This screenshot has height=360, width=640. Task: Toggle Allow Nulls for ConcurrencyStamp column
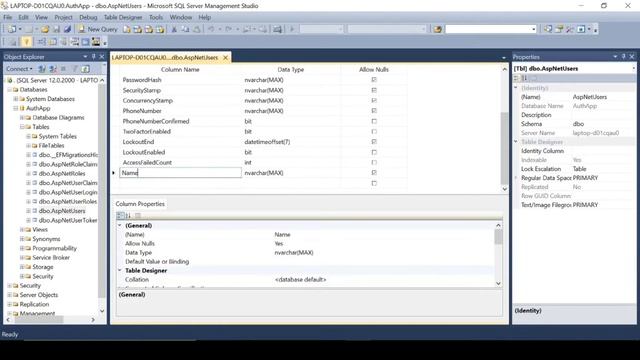374,100
